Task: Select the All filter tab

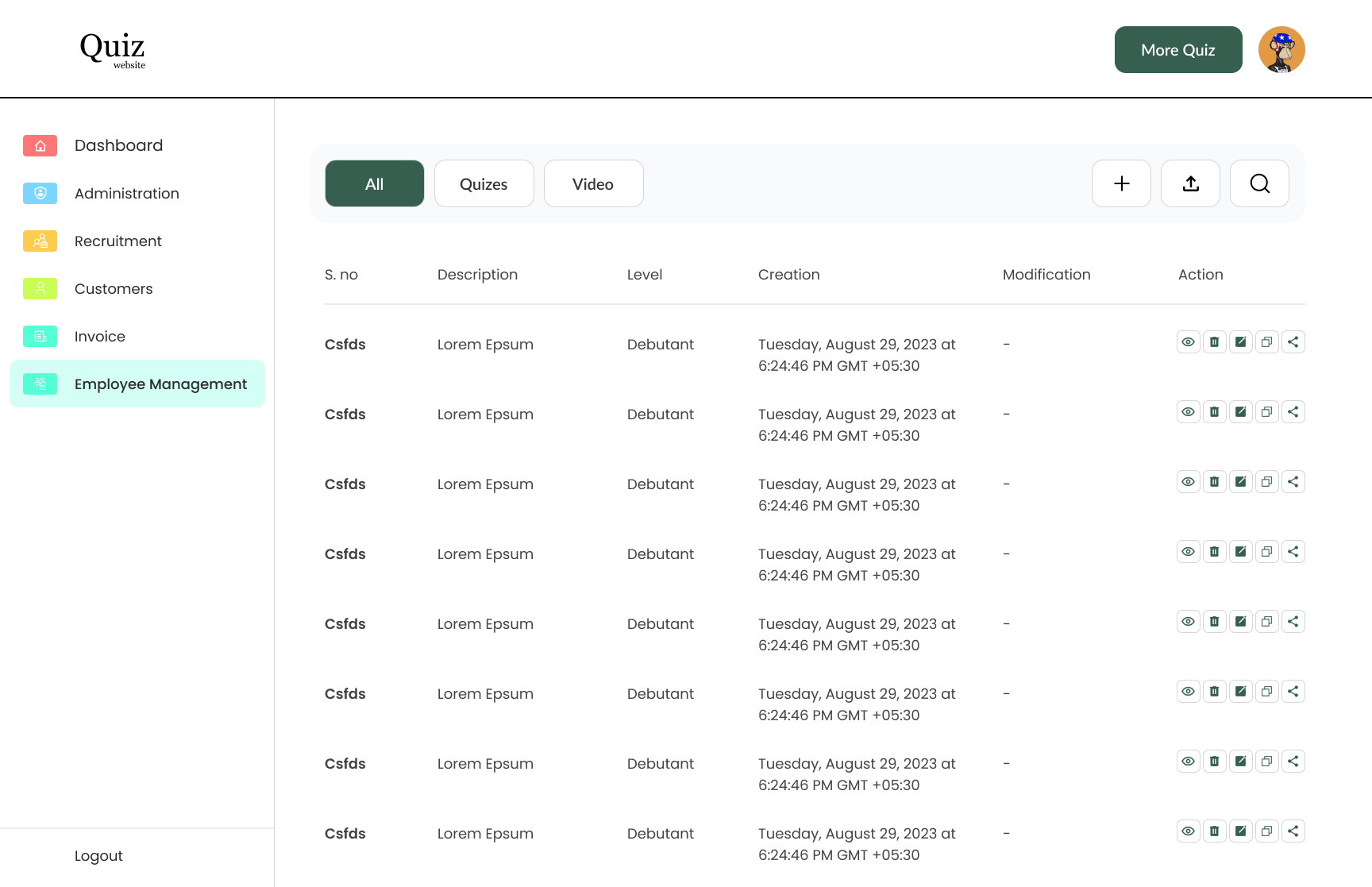Action: (x=375, y=183)
